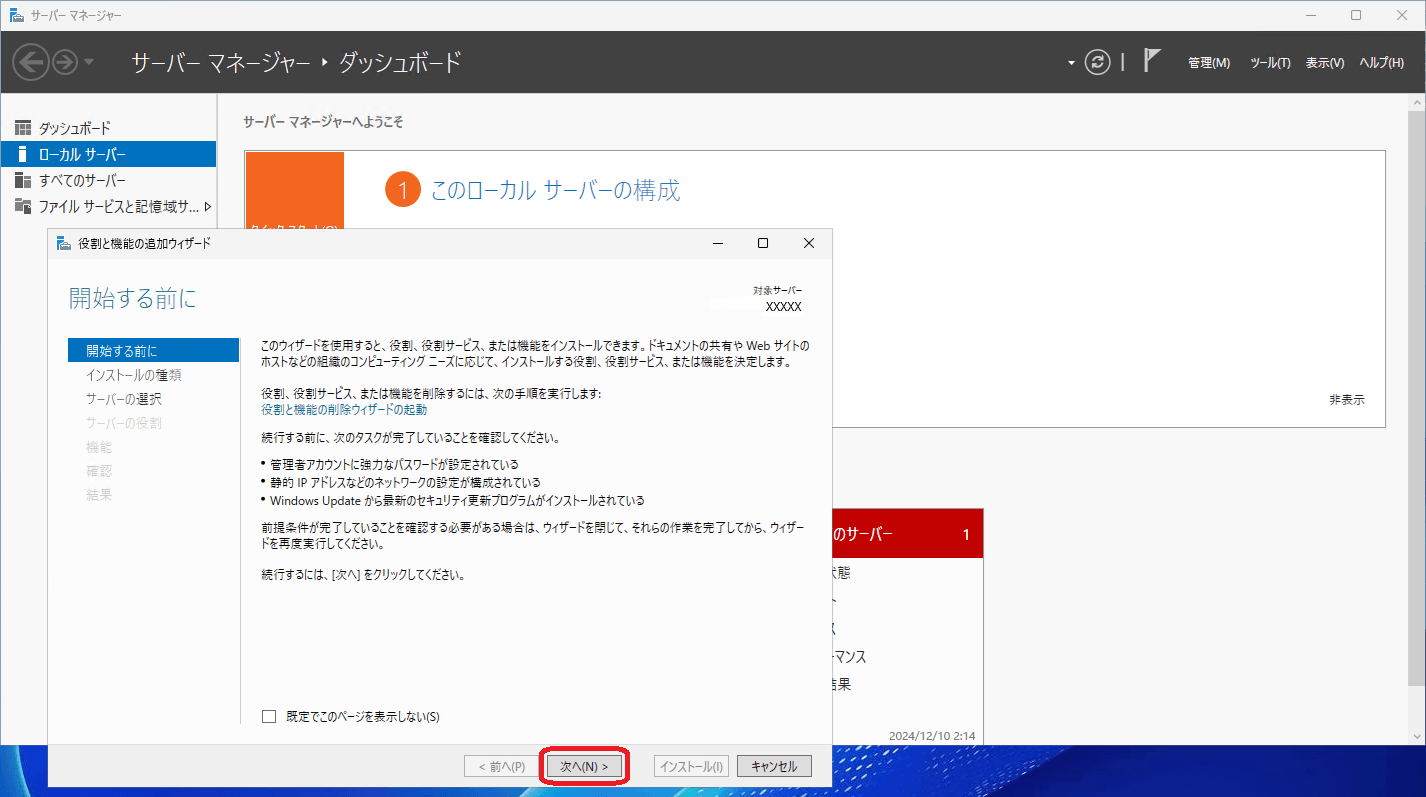Open the 表示(V) menu

(x=1324, y=62)
